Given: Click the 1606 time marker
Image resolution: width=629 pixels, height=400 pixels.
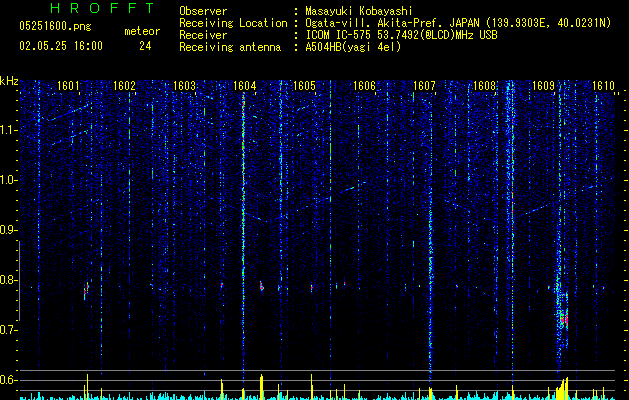Looking at the screenshot, I should click(x=364, y=85).
